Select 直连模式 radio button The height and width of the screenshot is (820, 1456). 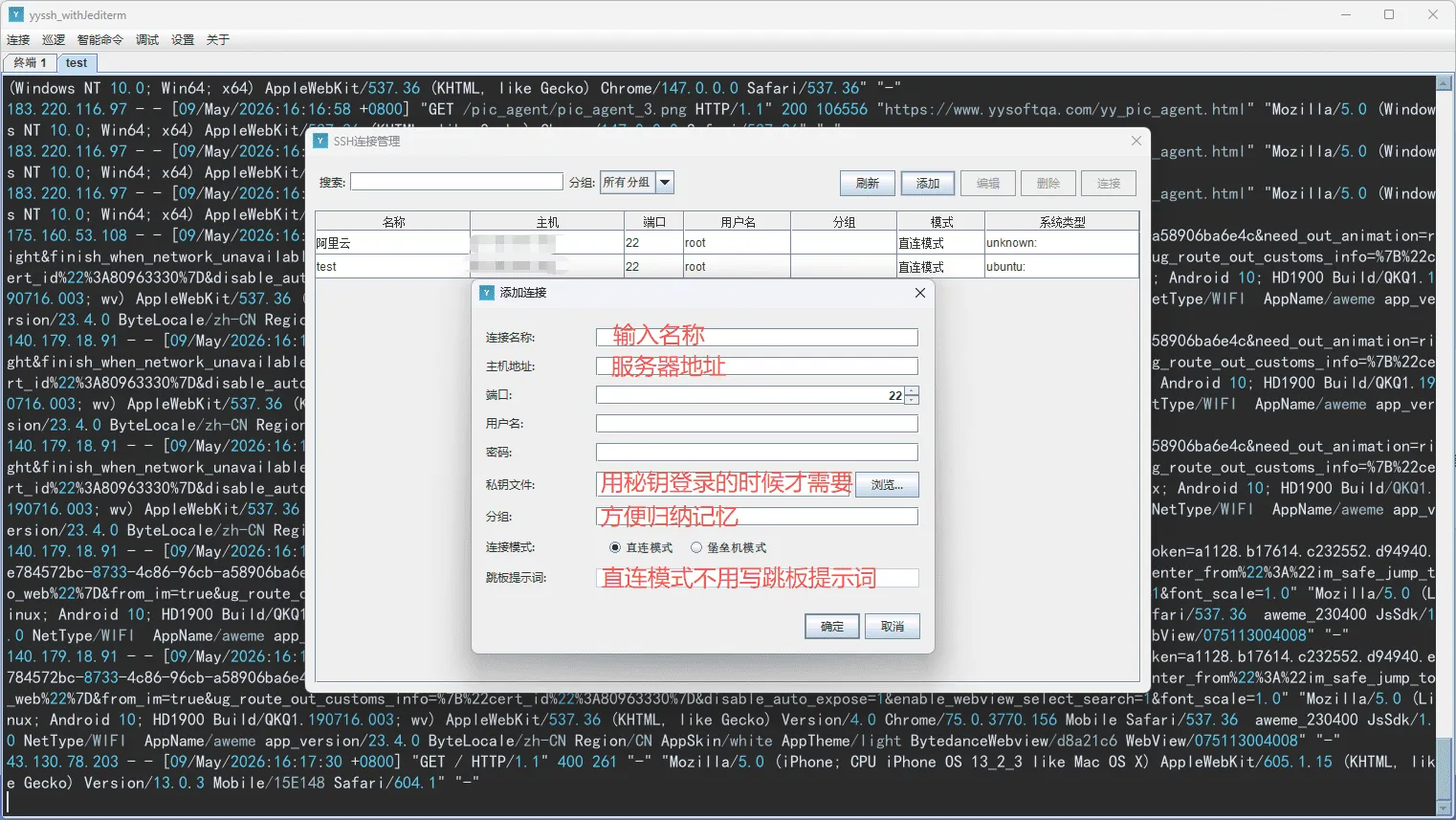tap(615, 547)
